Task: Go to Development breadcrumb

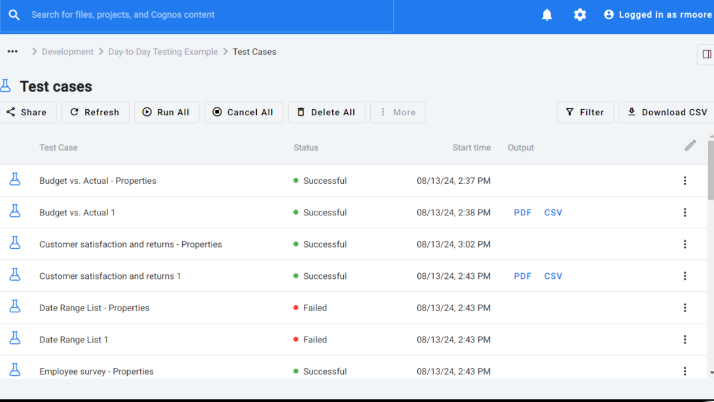Action: [x=67, y=52]
